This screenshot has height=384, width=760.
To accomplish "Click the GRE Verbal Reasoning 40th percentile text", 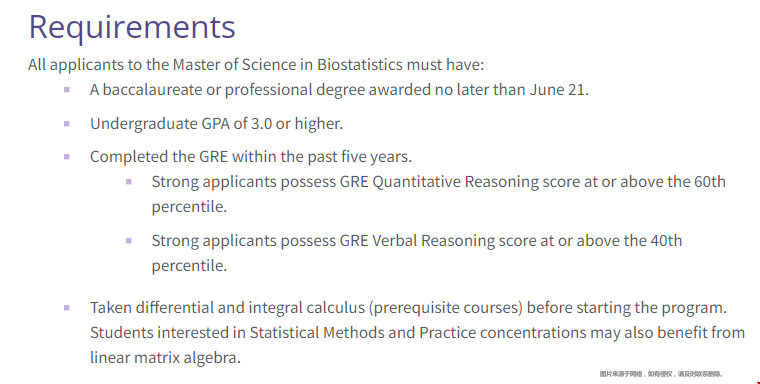I will (417, 253).
